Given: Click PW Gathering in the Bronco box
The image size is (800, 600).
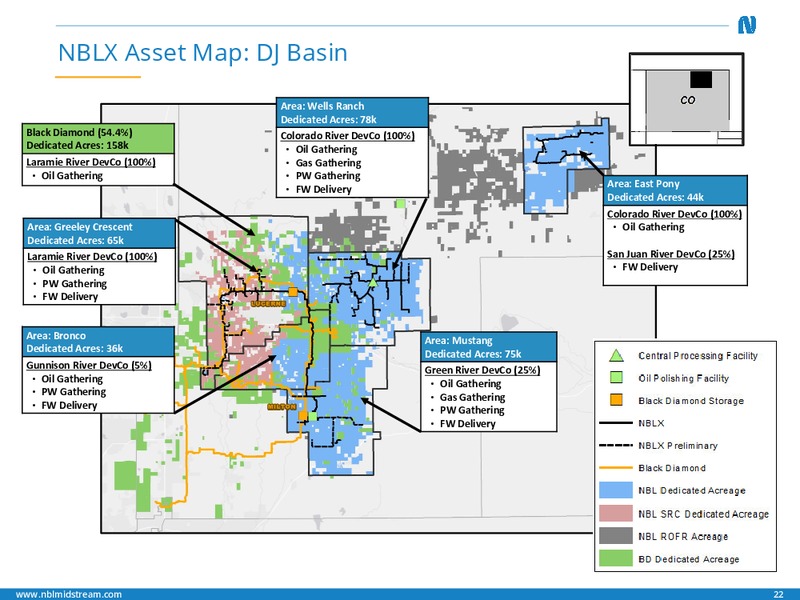Looking at the screenshot, I should (x=73, y=392).
